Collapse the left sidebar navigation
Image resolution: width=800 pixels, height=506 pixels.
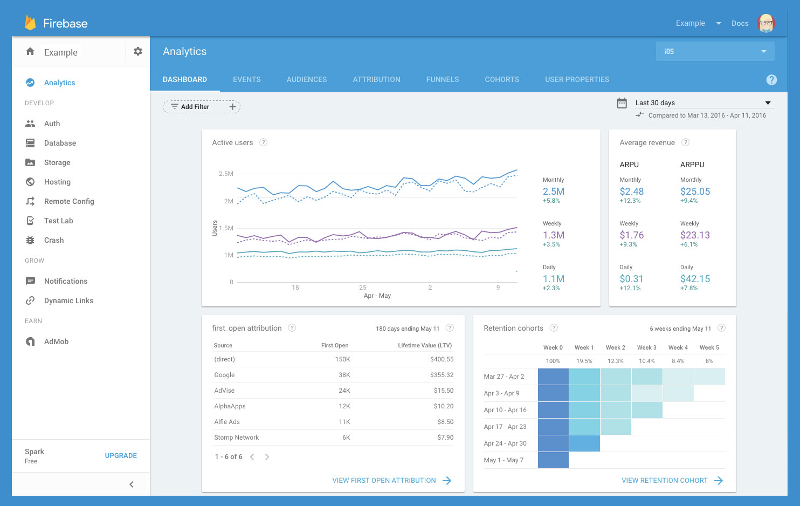coord(132,484)
